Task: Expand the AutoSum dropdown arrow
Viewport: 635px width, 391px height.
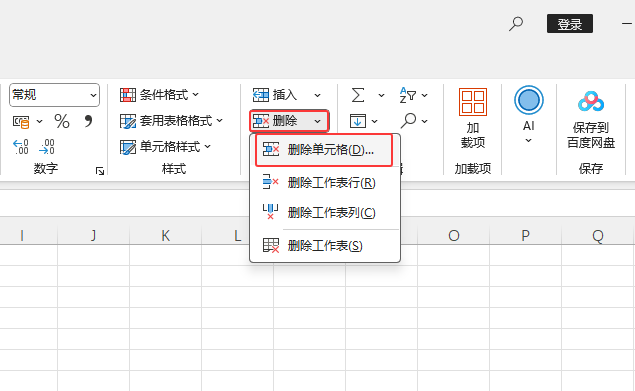Action: point(381,96)
